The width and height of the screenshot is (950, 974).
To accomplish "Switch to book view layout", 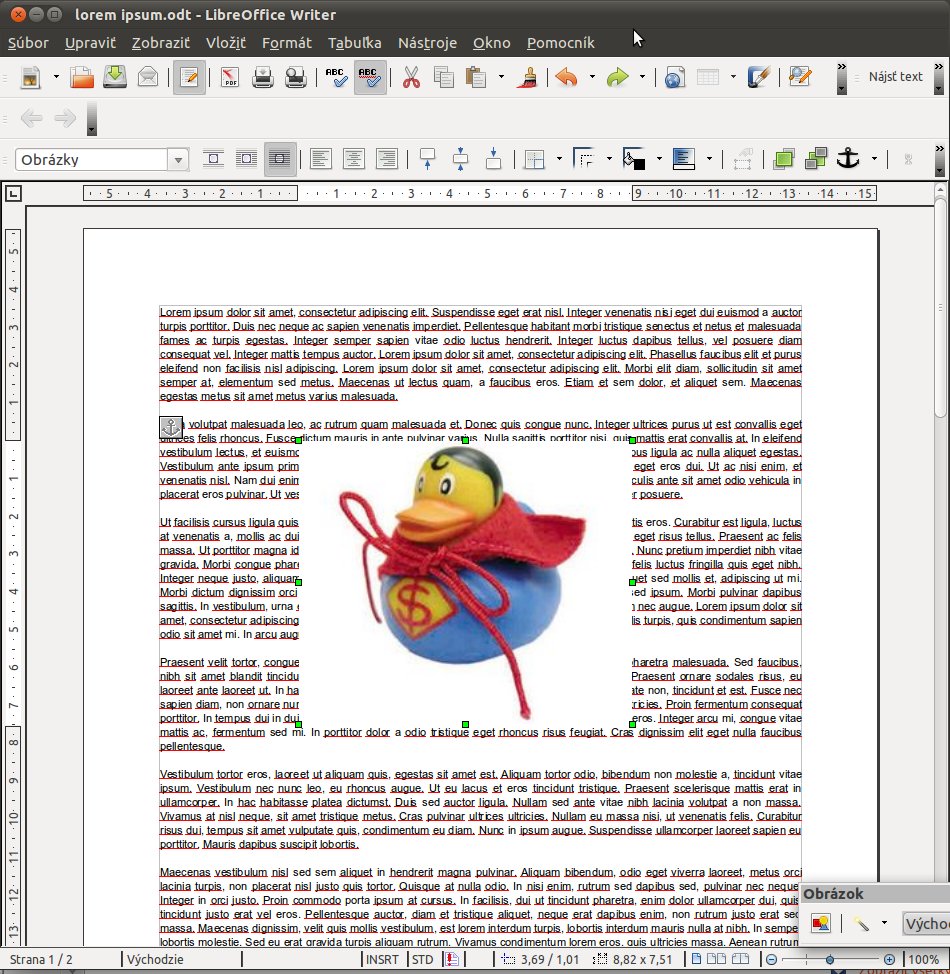I will coord(739,960).
